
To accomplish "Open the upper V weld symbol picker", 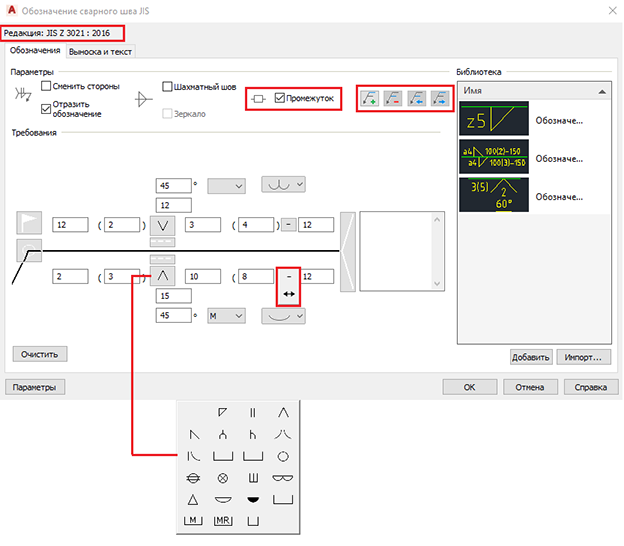I will point(162,225).
